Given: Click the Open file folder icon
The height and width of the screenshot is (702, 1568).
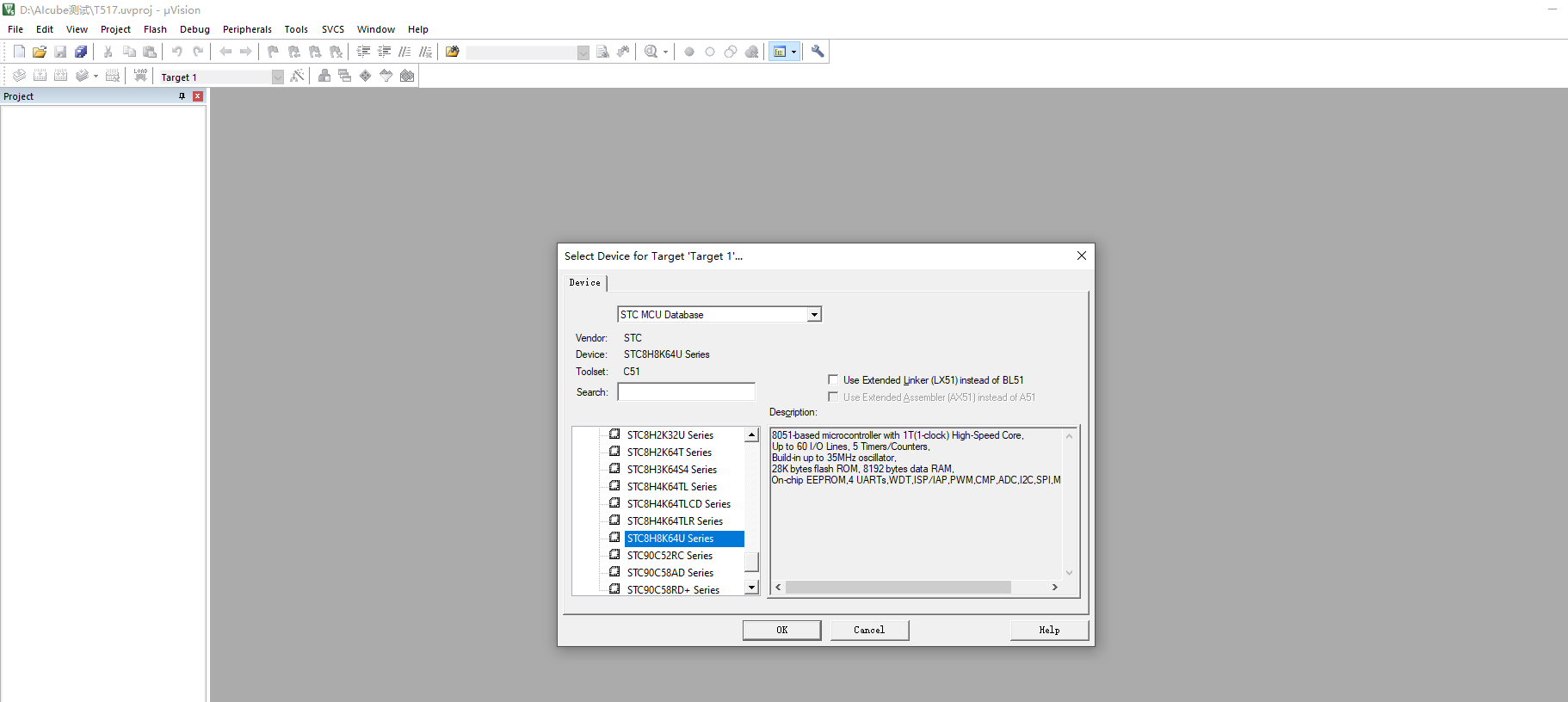Looking at the screenshot, I should click(x=40, y=52).
